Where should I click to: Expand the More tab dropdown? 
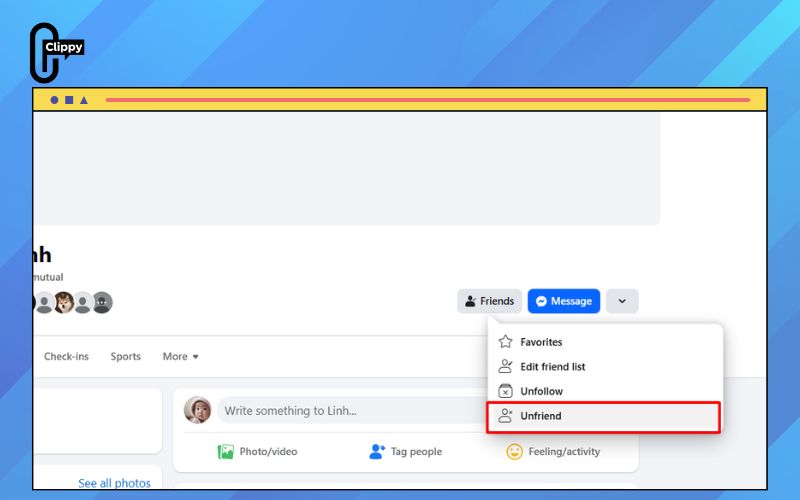181,356
